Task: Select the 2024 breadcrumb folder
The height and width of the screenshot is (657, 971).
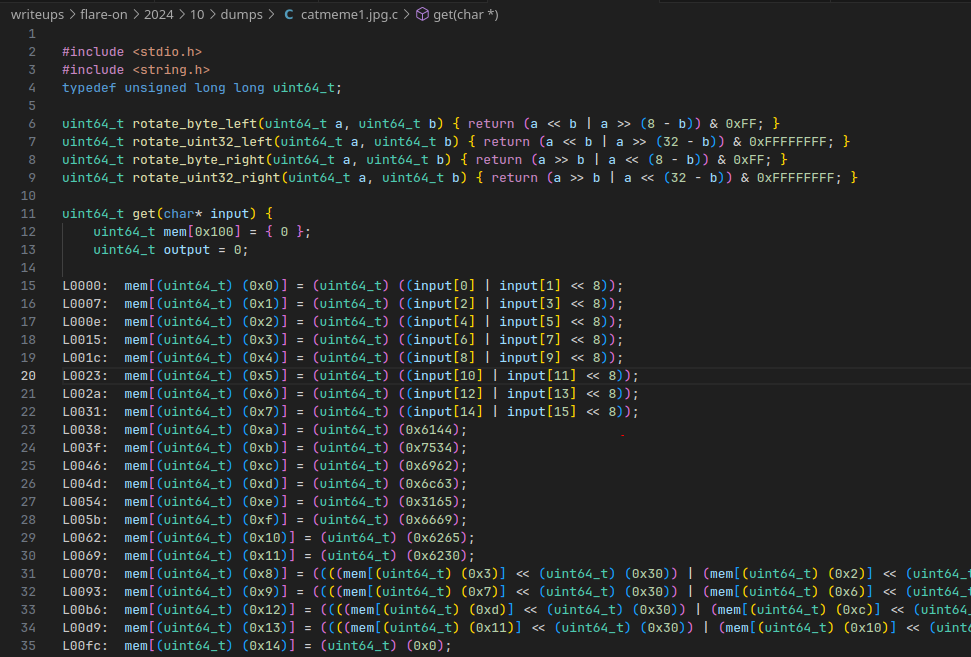Action: point(159,14)
